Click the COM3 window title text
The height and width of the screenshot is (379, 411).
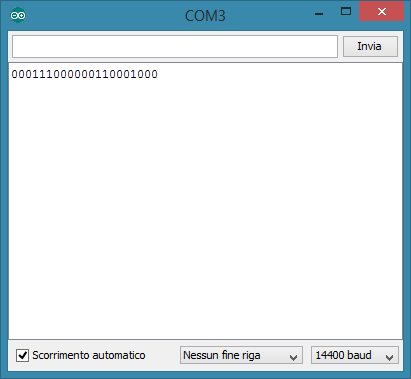[205, 16]
